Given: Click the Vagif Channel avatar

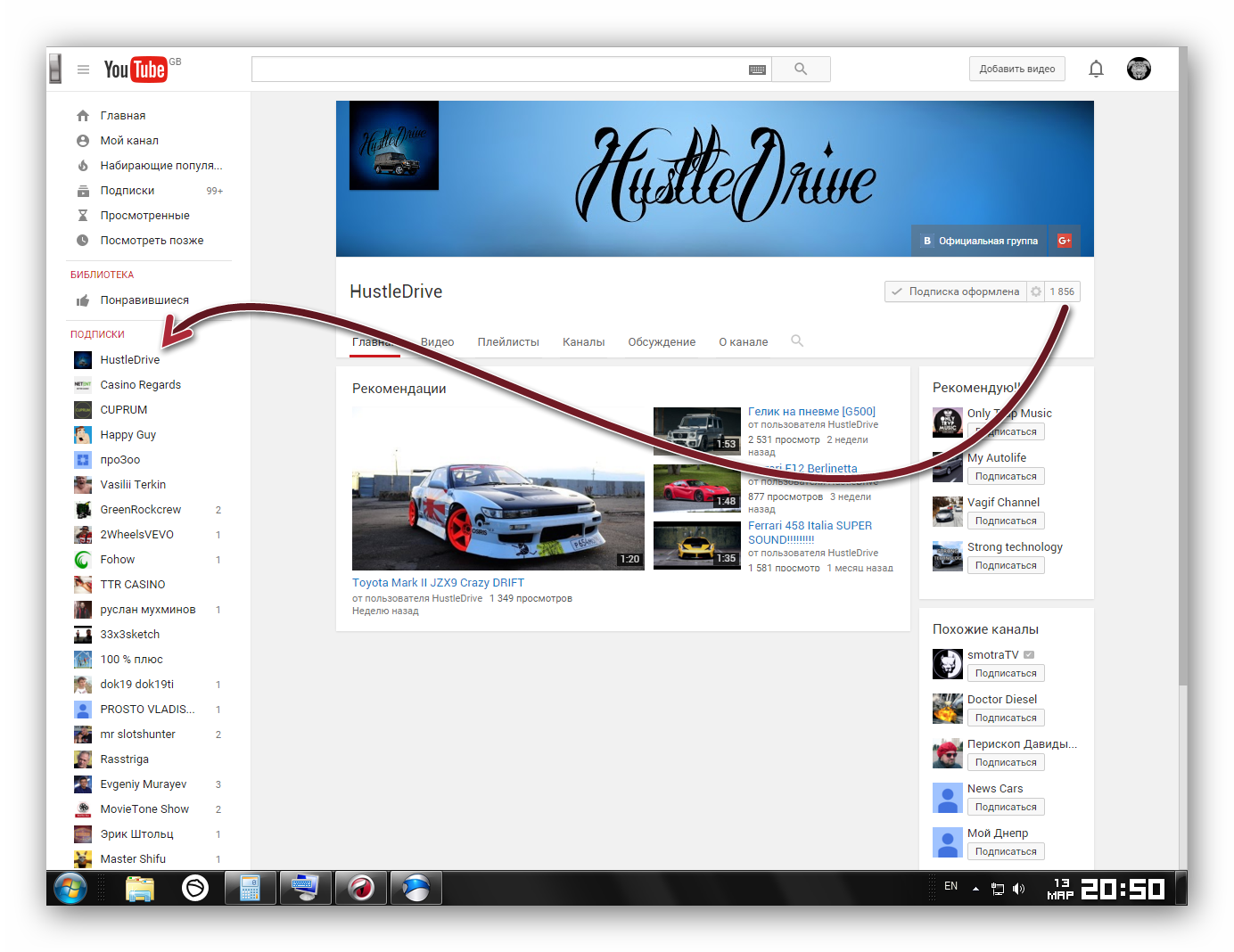Looking at the screenshot, I should click(948, 512).
